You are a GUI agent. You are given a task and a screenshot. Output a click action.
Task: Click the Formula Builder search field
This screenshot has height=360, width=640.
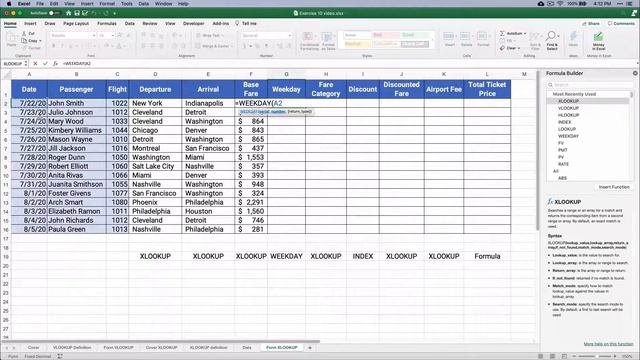click(589, 84)
